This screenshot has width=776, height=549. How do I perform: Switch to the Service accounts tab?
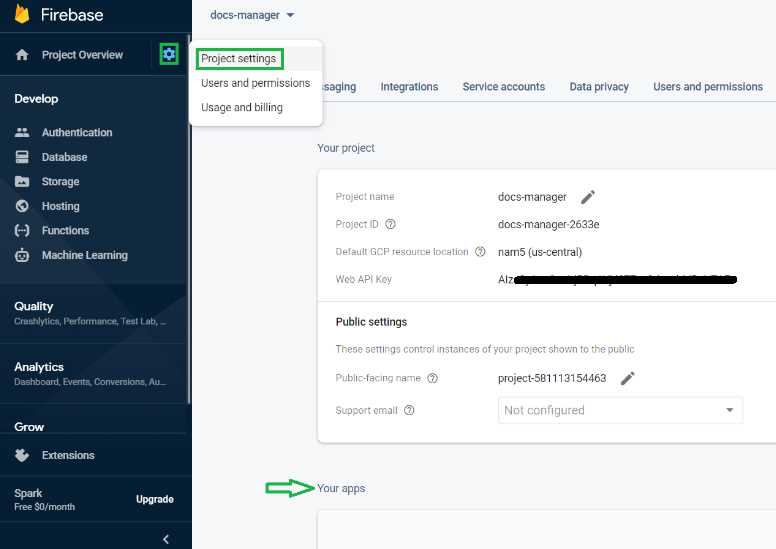click(x=504, y=87)
